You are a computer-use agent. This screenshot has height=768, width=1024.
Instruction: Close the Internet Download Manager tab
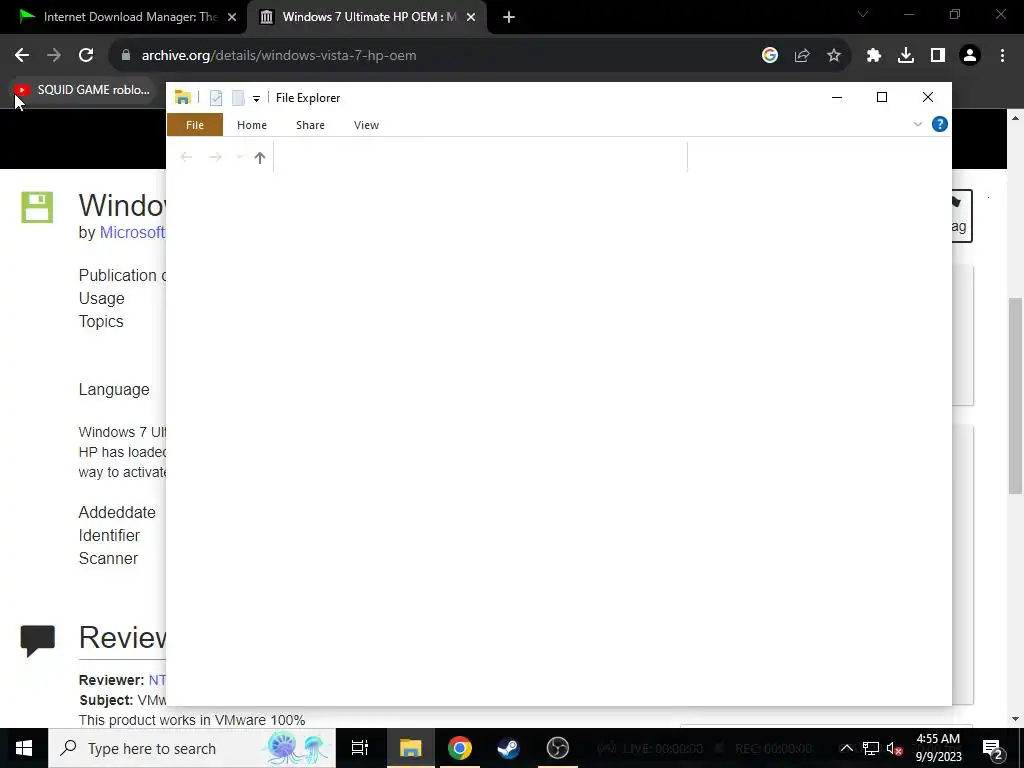(232, 18)
